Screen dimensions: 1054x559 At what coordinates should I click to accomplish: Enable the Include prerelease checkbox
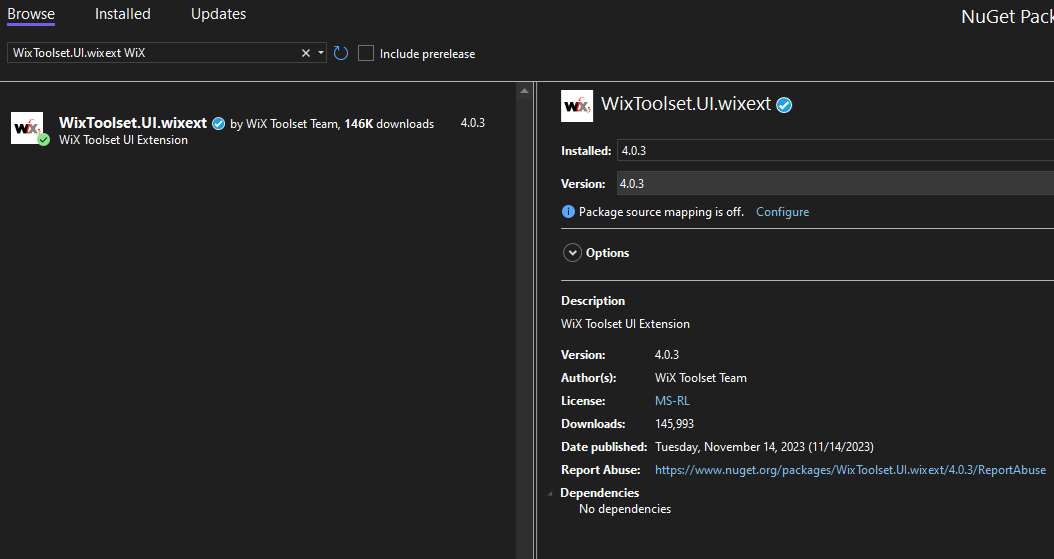coord(366,53)
